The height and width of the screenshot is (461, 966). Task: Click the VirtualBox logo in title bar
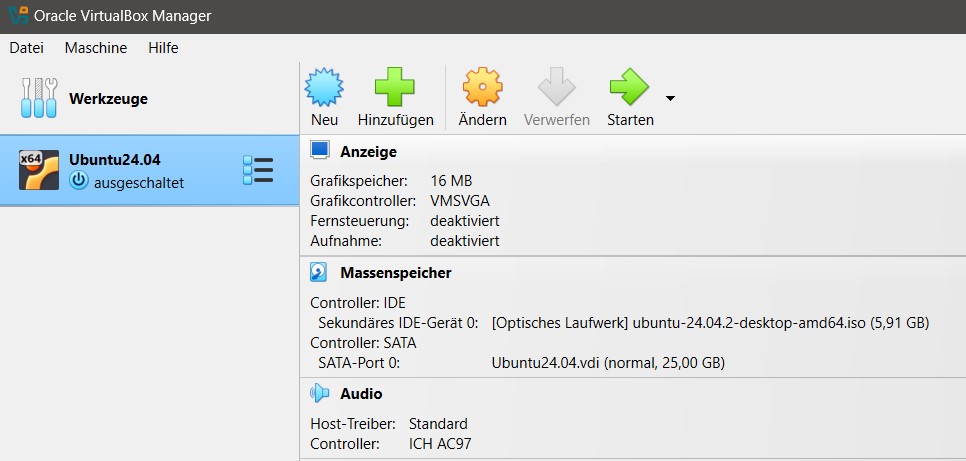(x=18, y=16)
